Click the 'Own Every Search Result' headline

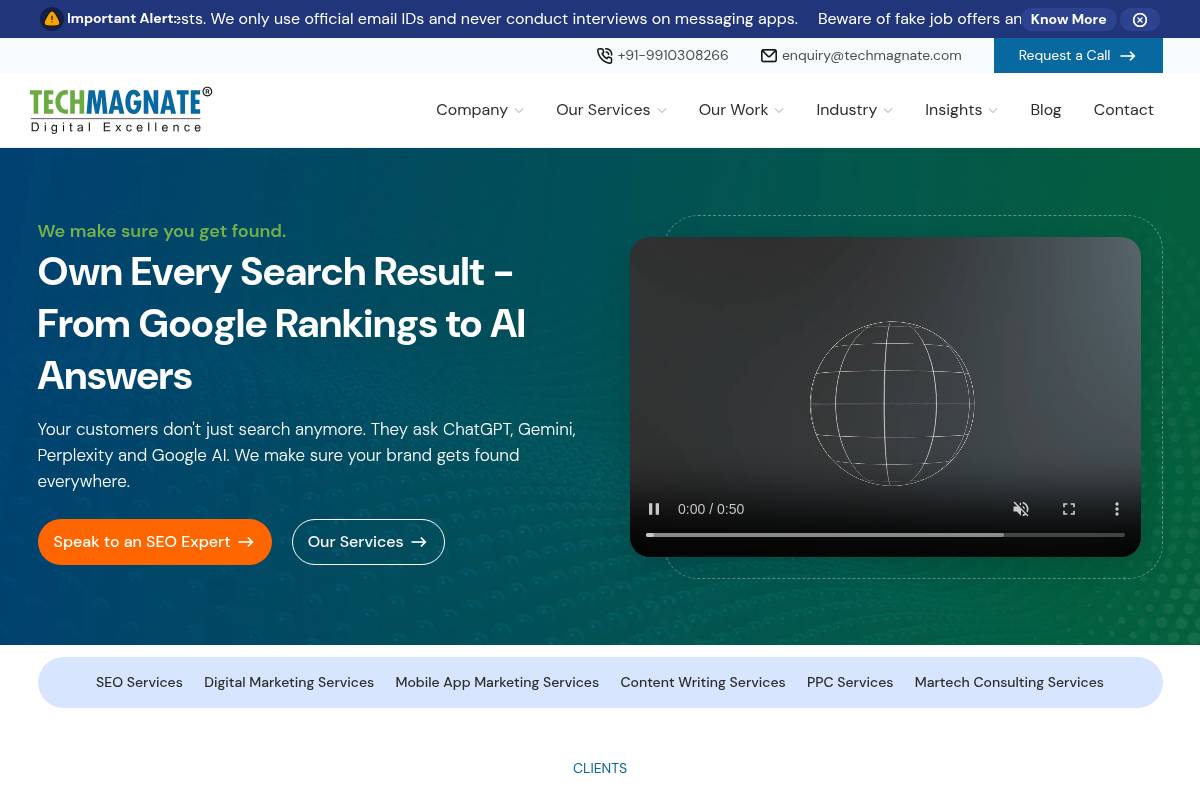(282, 324)
